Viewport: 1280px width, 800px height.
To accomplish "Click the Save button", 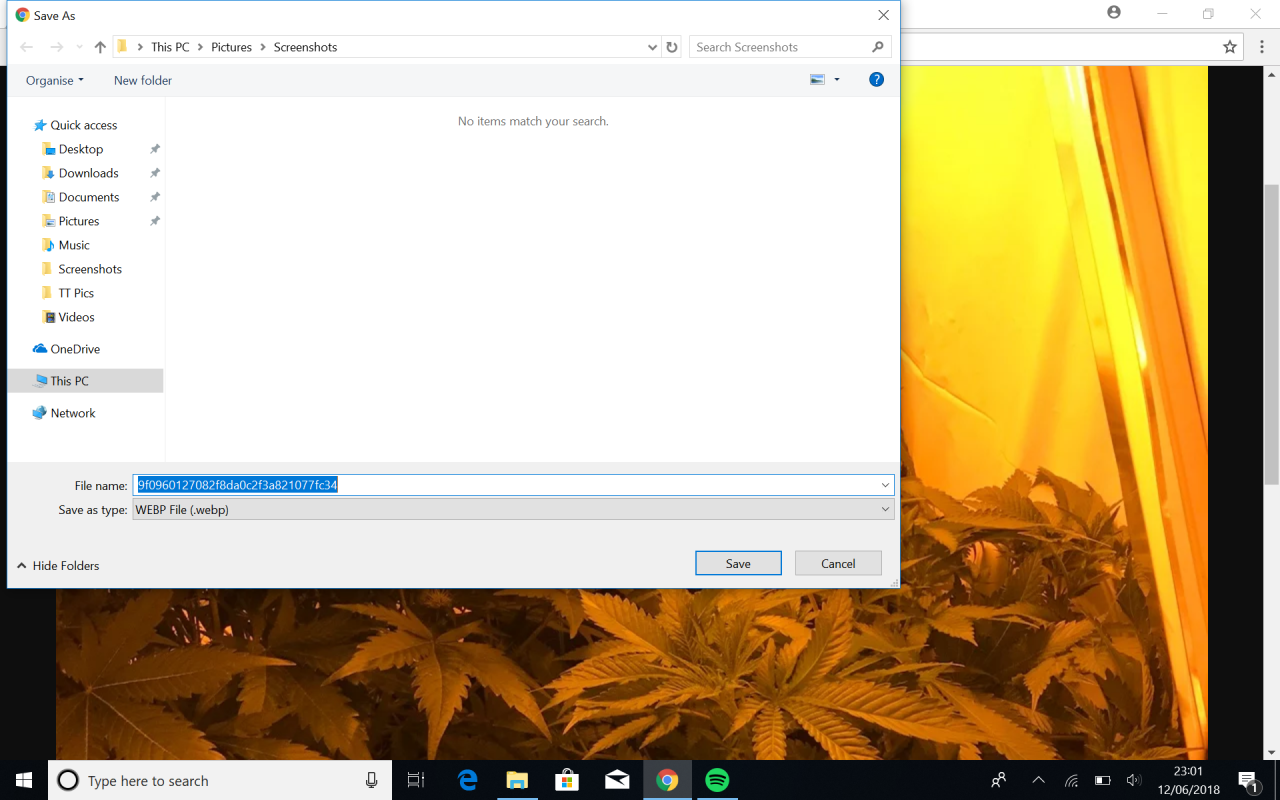I will tap(738, 563).
